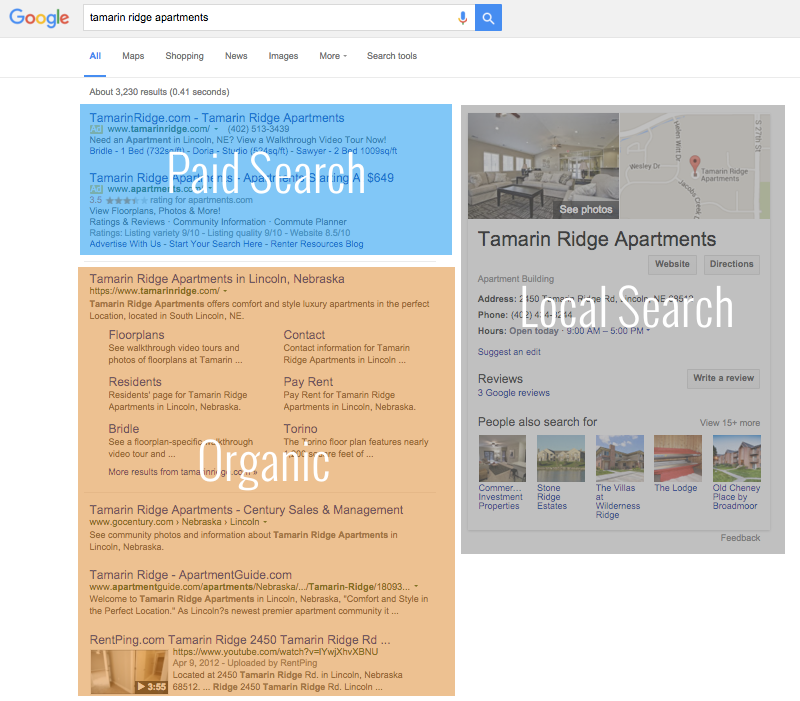Open the Residents sitelink
The image size is (800, 701).
tap(135, 382)
